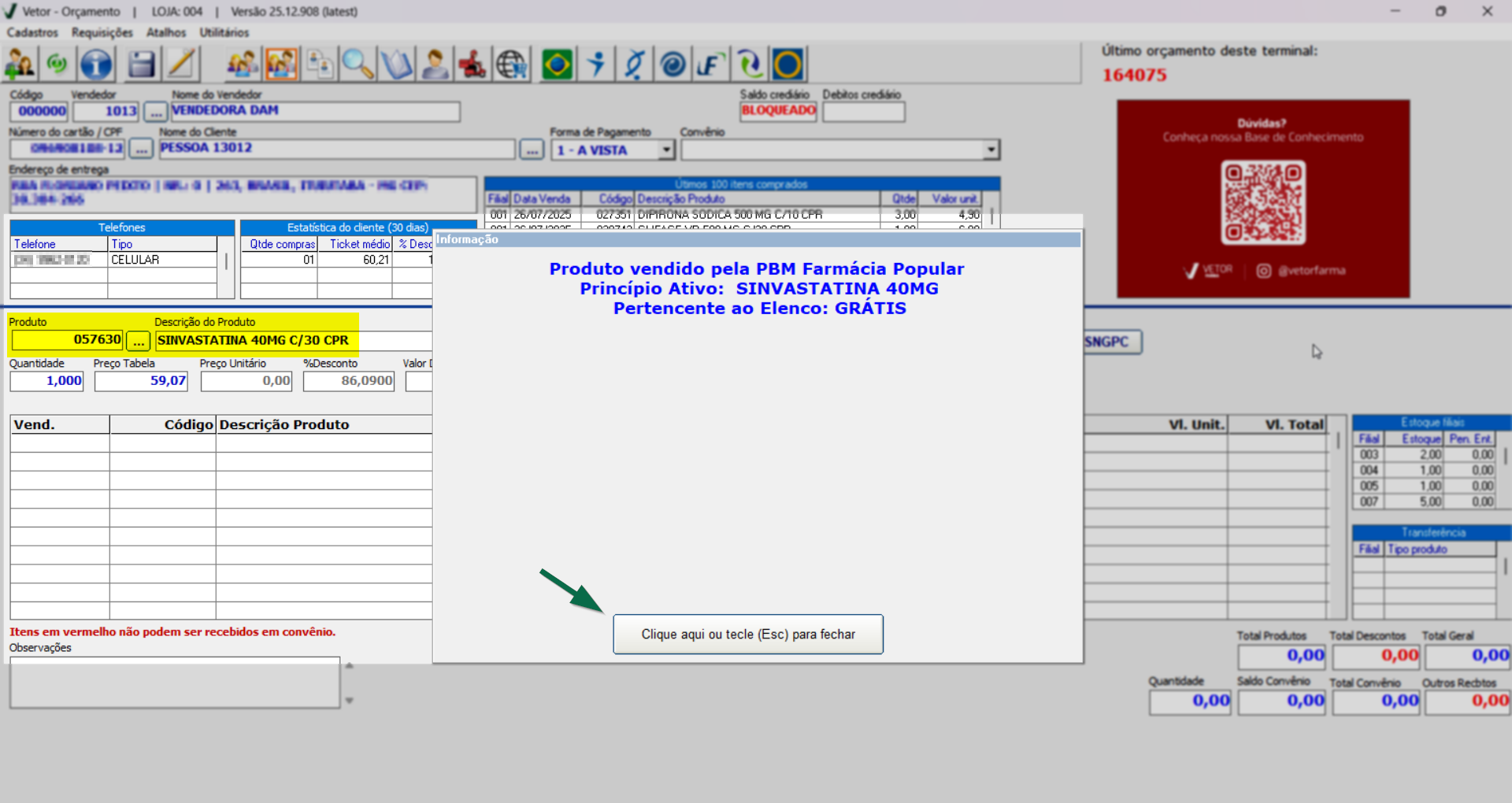The image size is (1512, 803).
Task: Click the DIPIRONA SODICA 500 MG row
Action: tap(732, 215)
